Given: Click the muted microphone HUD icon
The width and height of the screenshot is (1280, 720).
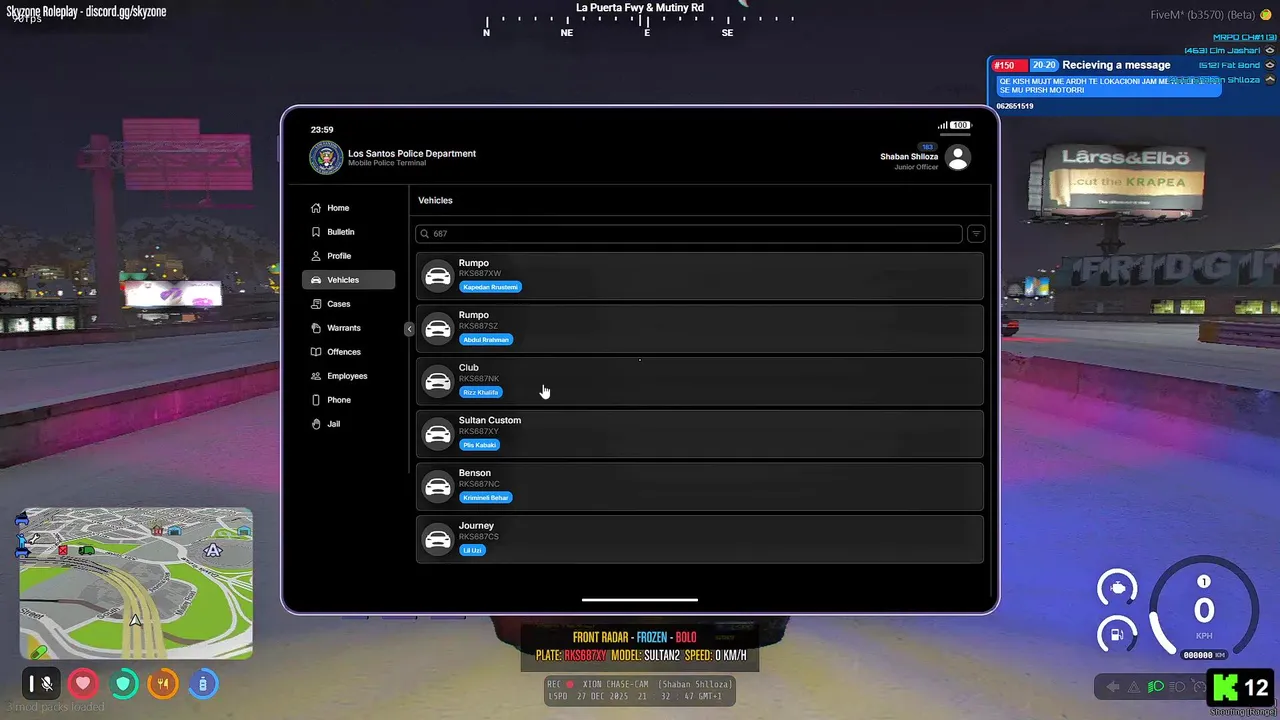Looking at the screenshot, I should tap(40, 684).
